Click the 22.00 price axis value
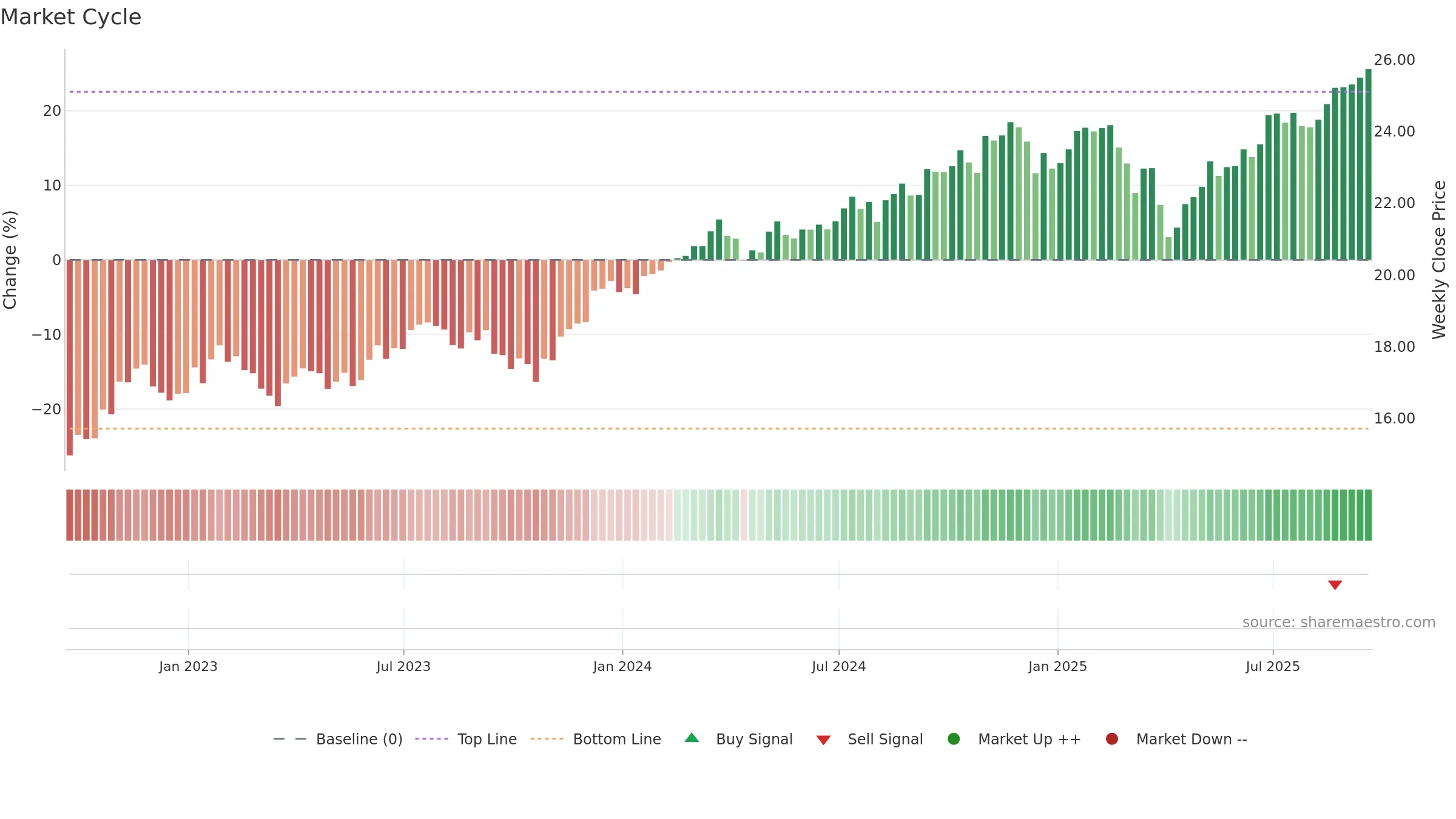Screen dimensions: 1456x819 coord(1394,203)
